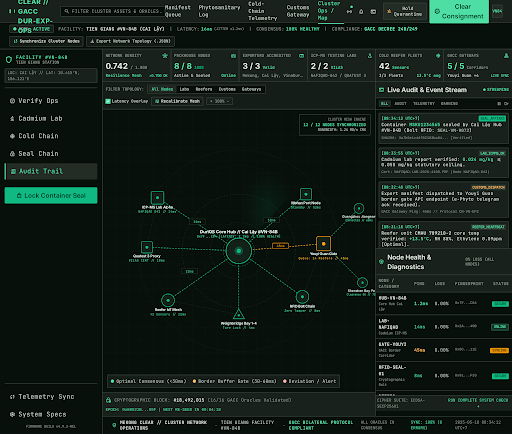This screenshot has width=512, height=434.
Task: Select the Weighbridge Bay triangle node
Action: click(x=239, y=314)
